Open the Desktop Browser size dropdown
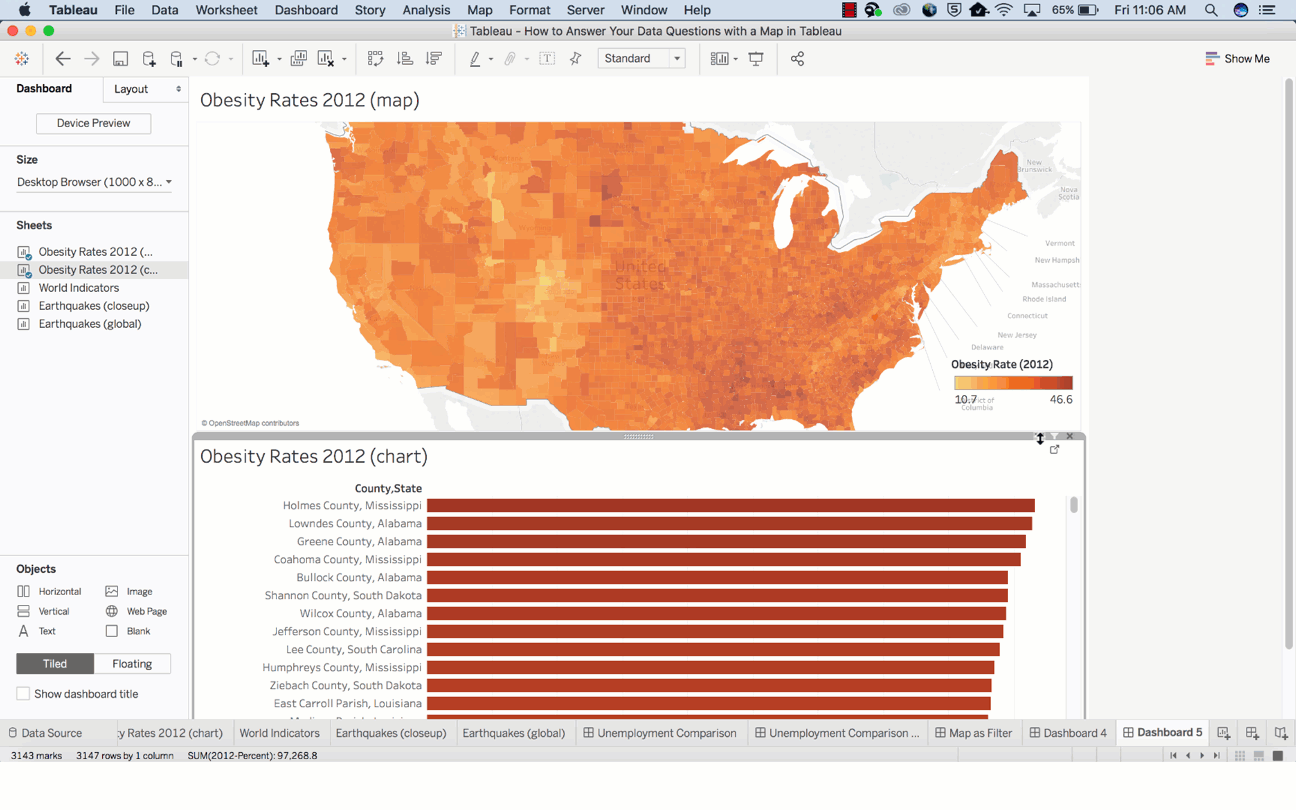The height and width of the screenshot is (810, 1296). (x=95, y=182)
